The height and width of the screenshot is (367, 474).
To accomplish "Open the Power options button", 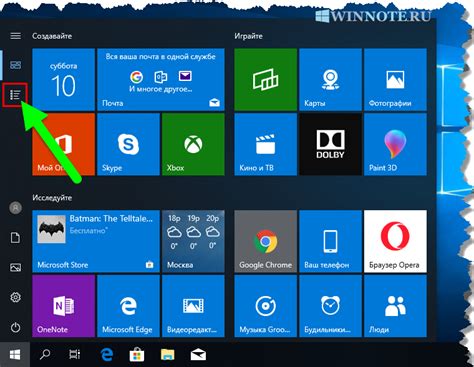I will [x=15, y=327].
